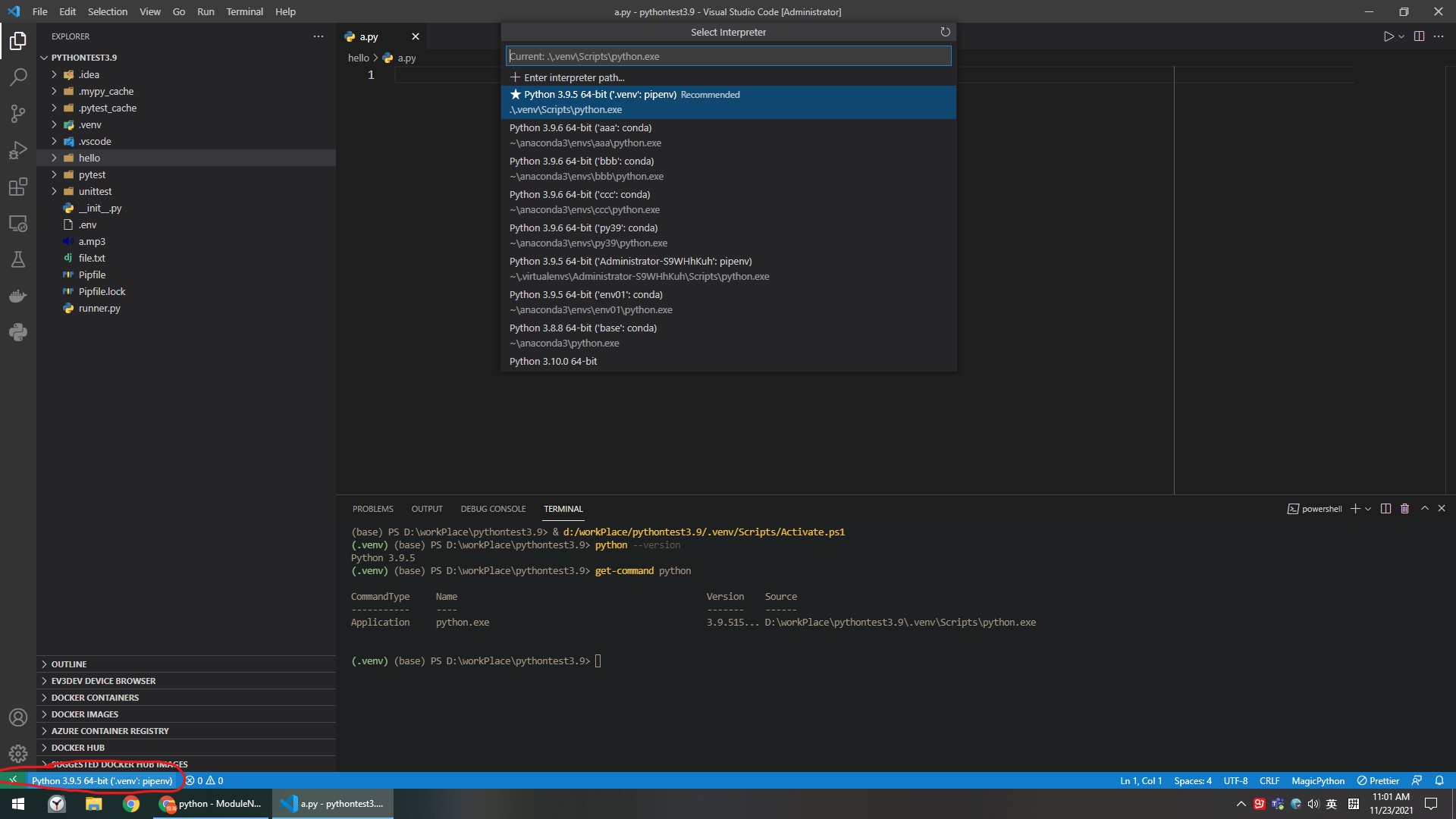Screen dimensions: 1456x819
Task: Collapse the PYTHONTEST3.9 root folder
Action: [186, 58]
